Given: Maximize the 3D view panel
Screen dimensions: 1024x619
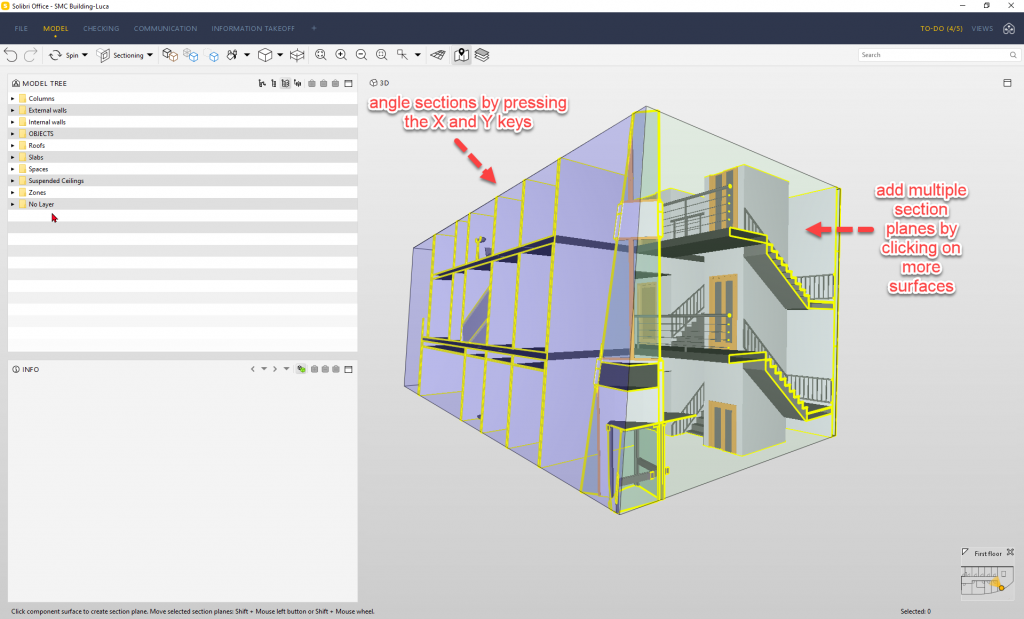Looking at the screenshot, I should (x=1007, y=83).
